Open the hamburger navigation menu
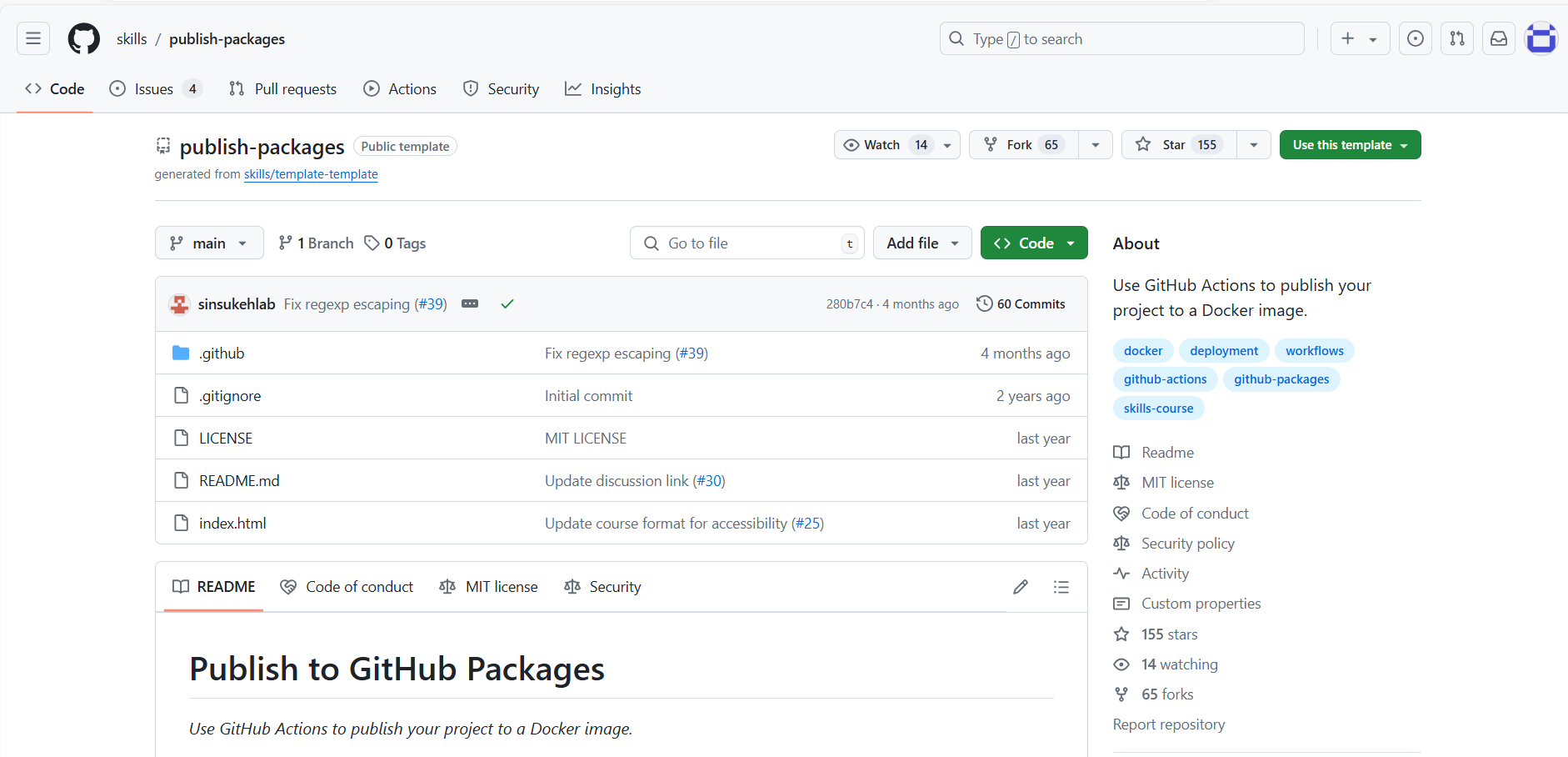Image resolution: width=1568 pixels, height=757 pixels. click(x=32, y=38)
